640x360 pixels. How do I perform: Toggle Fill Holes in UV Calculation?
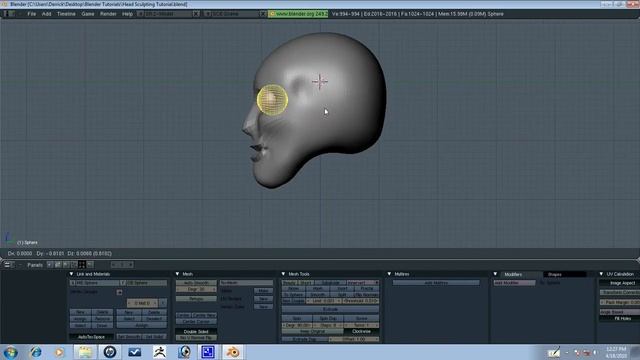pos(620,318)
